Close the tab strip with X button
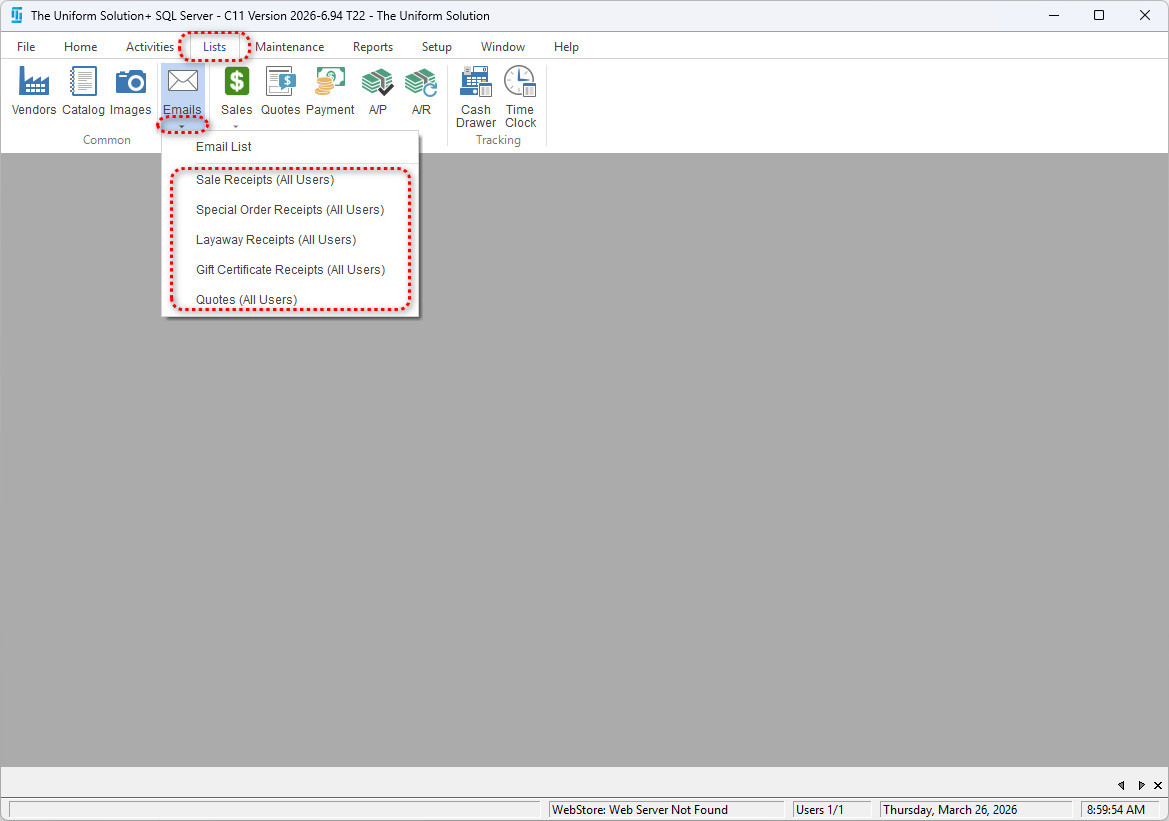The height and width of the screenshot is (821, 1169). pyautogui.click(x=1158, y=786)
